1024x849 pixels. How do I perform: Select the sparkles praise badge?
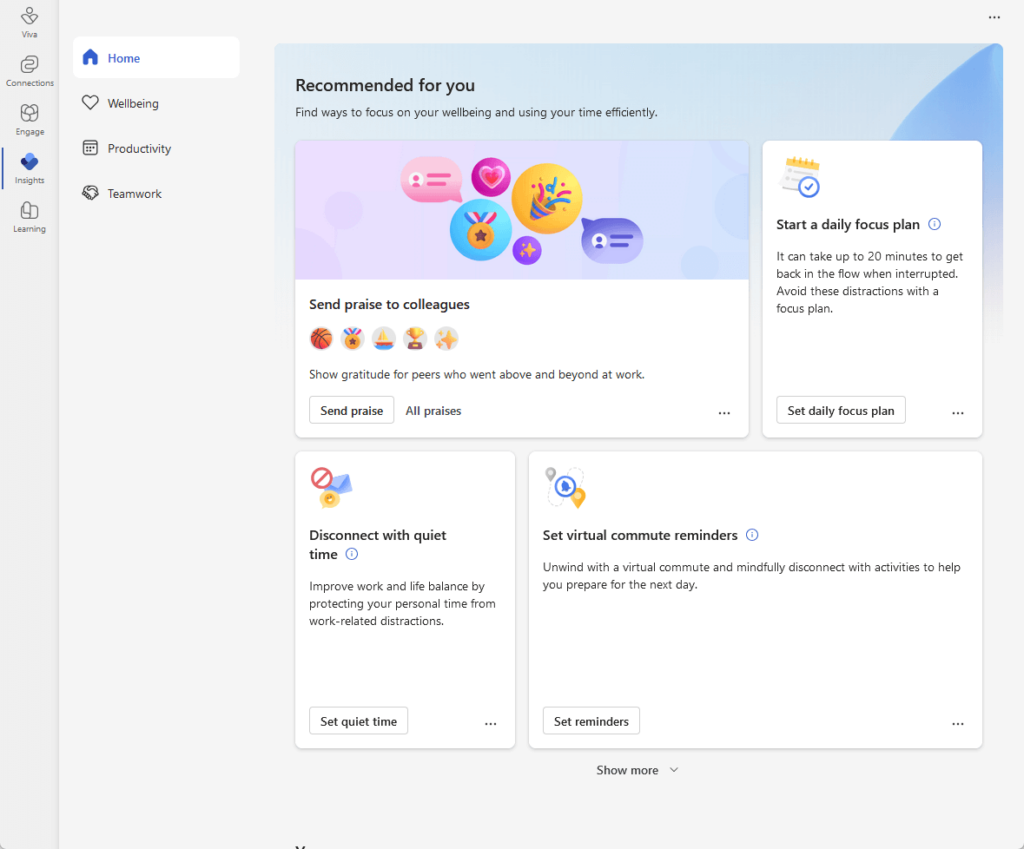click(x=447, y=338)
